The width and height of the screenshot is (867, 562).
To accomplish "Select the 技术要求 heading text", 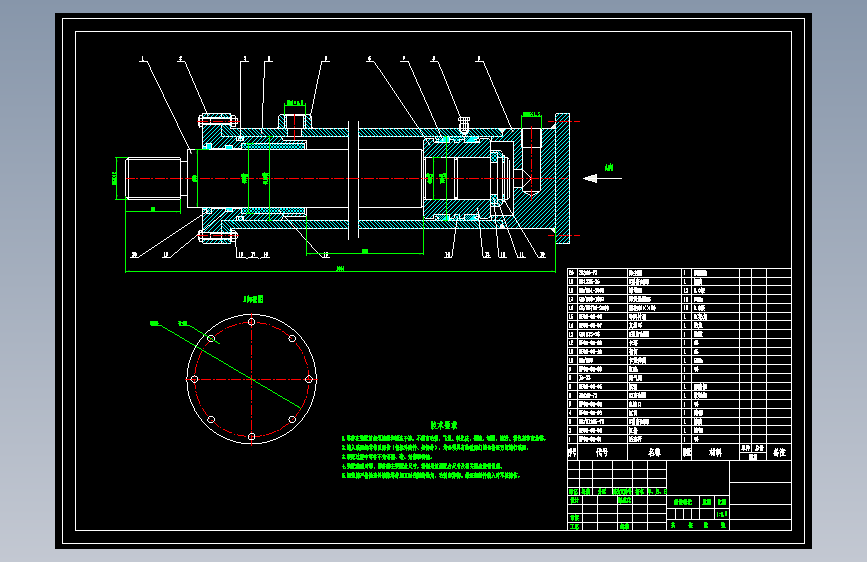I will (x=444, y=425).
